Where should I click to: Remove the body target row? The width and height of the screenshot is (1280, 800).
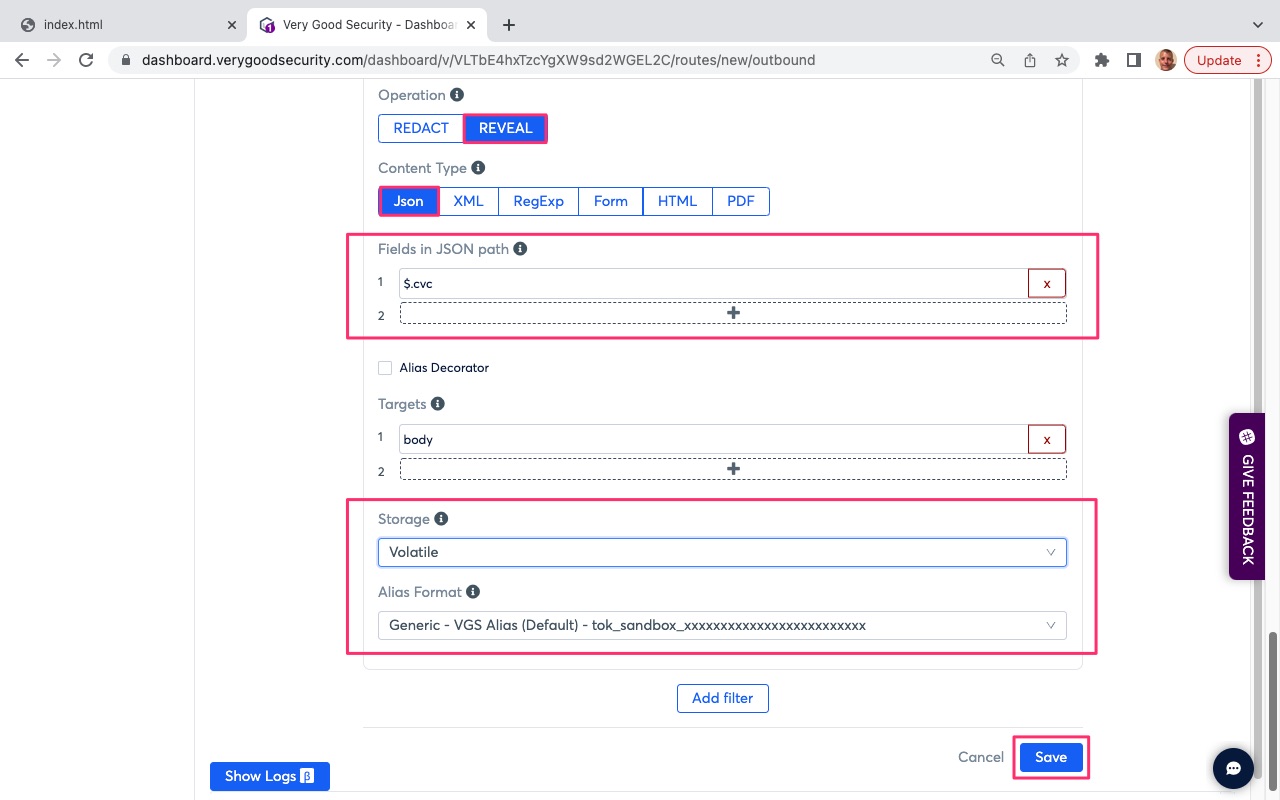pos(1047,439)
